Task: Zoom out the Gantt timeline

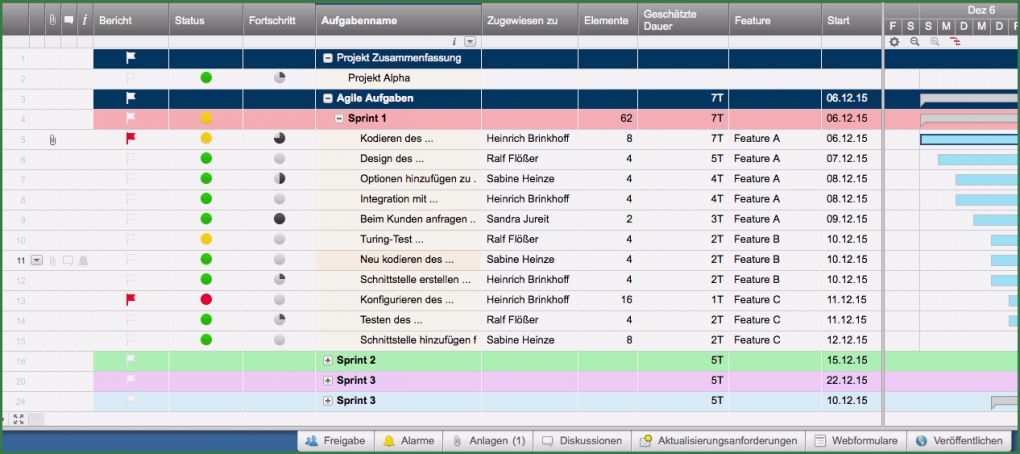Action: [x=914, y=42]
